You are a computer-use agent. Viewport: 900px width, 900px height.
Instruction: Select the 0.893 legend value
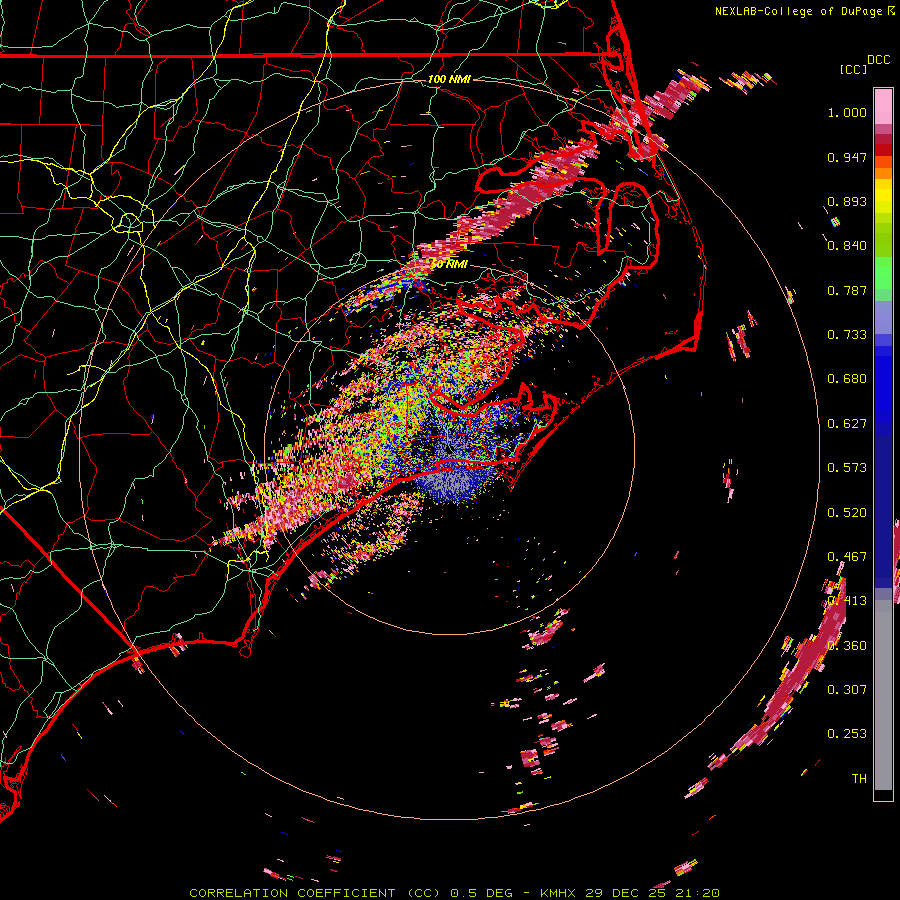tap(847, 201)
